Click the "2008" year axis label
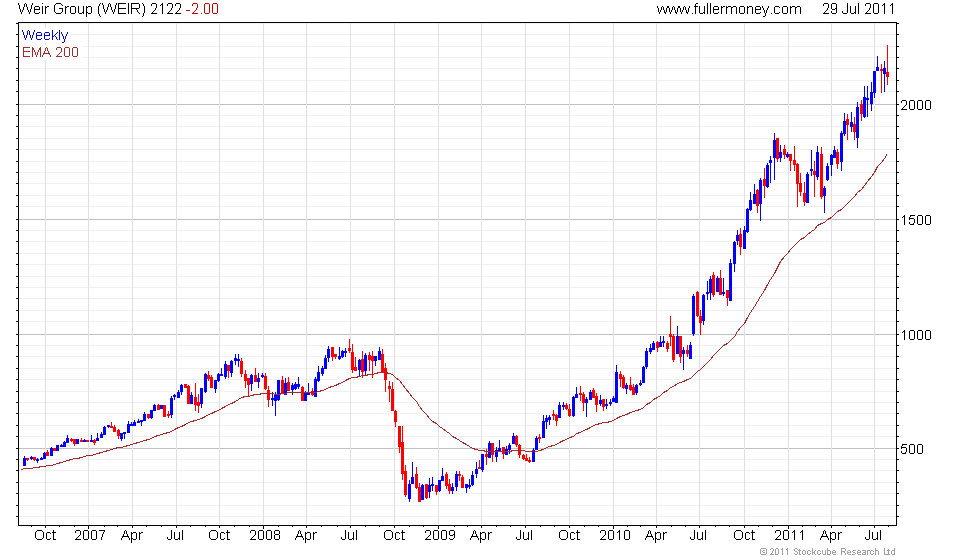 click(265, 536)
